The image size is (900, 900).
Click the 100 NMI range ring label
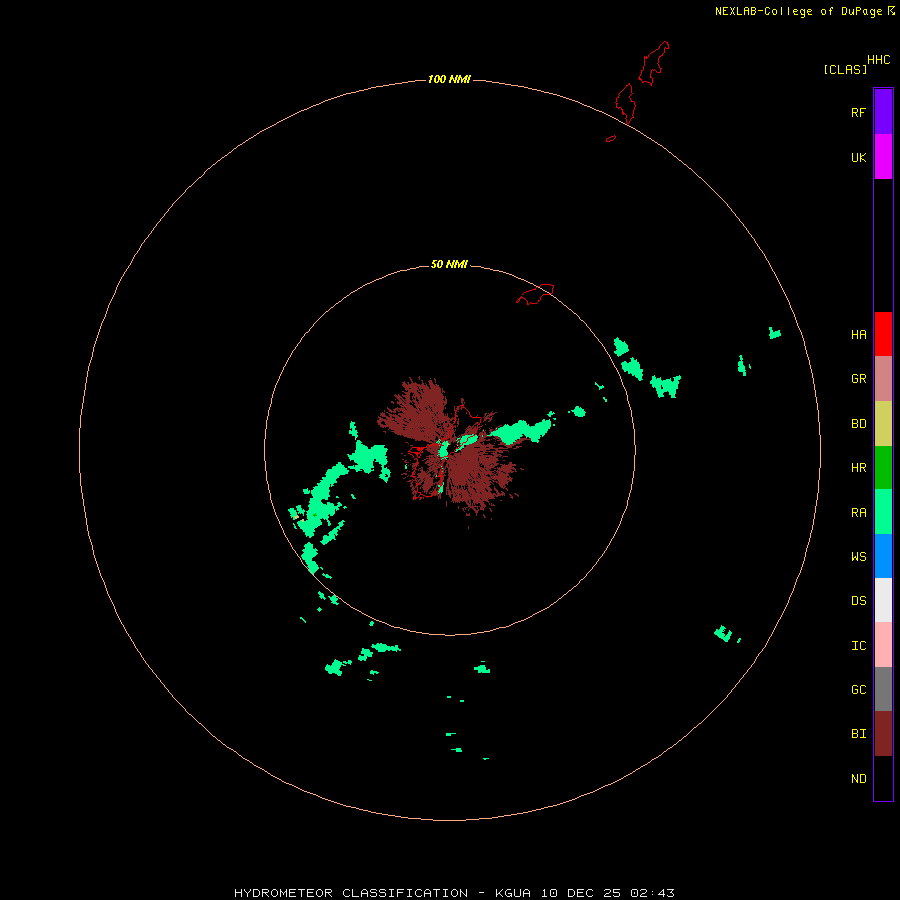[x=449, y=79]
